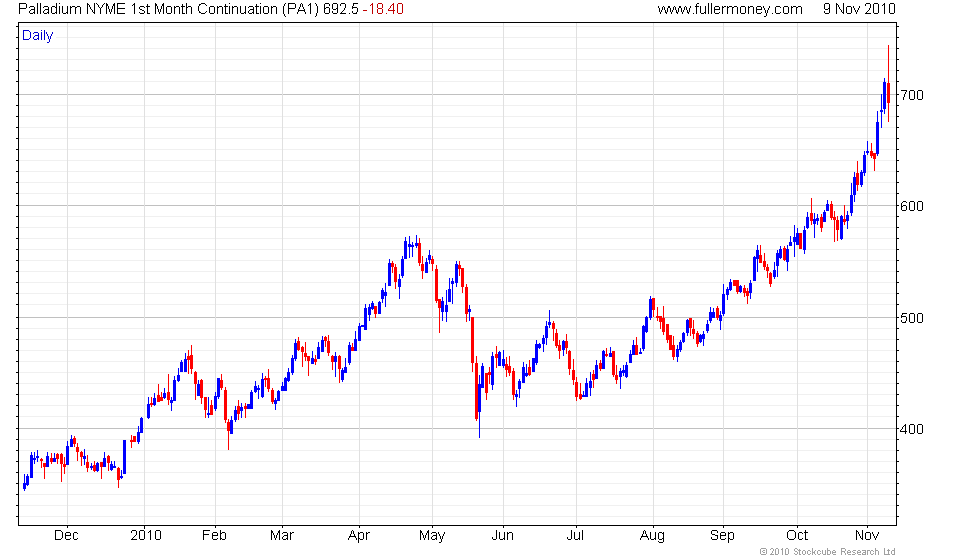Click the Daily timeframe label
The height and width of the screenshot is (560, 980).
click(x=38, y=36)
